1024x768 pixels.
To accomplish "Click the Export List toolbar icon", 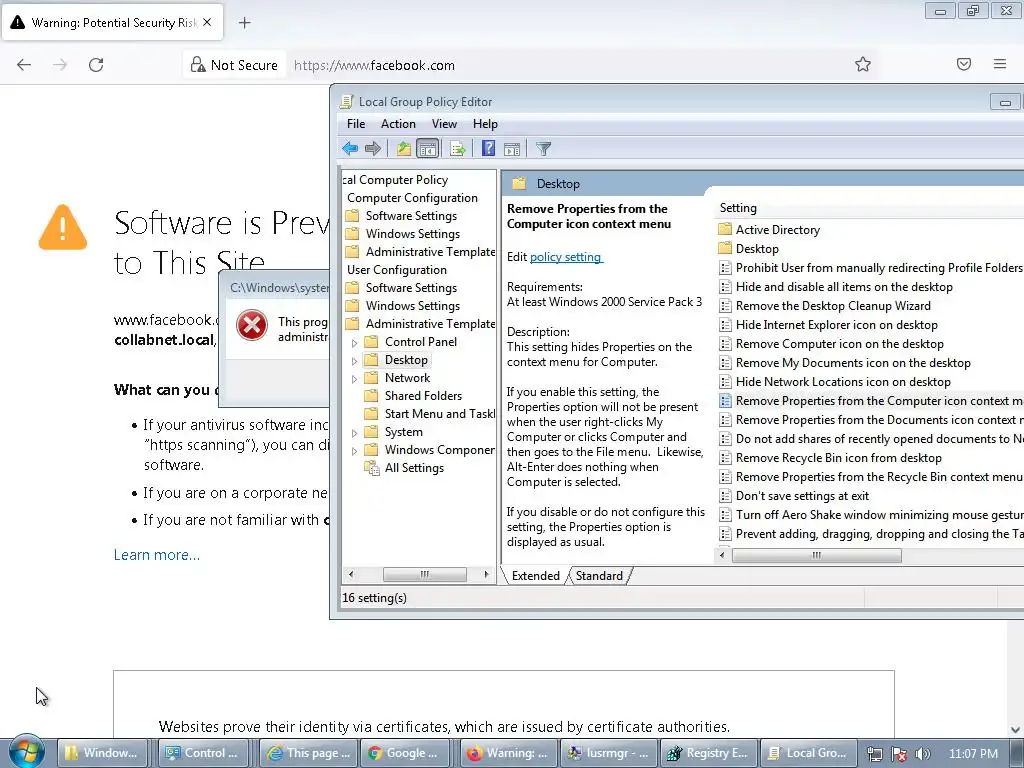I will [x=457, y=149].
